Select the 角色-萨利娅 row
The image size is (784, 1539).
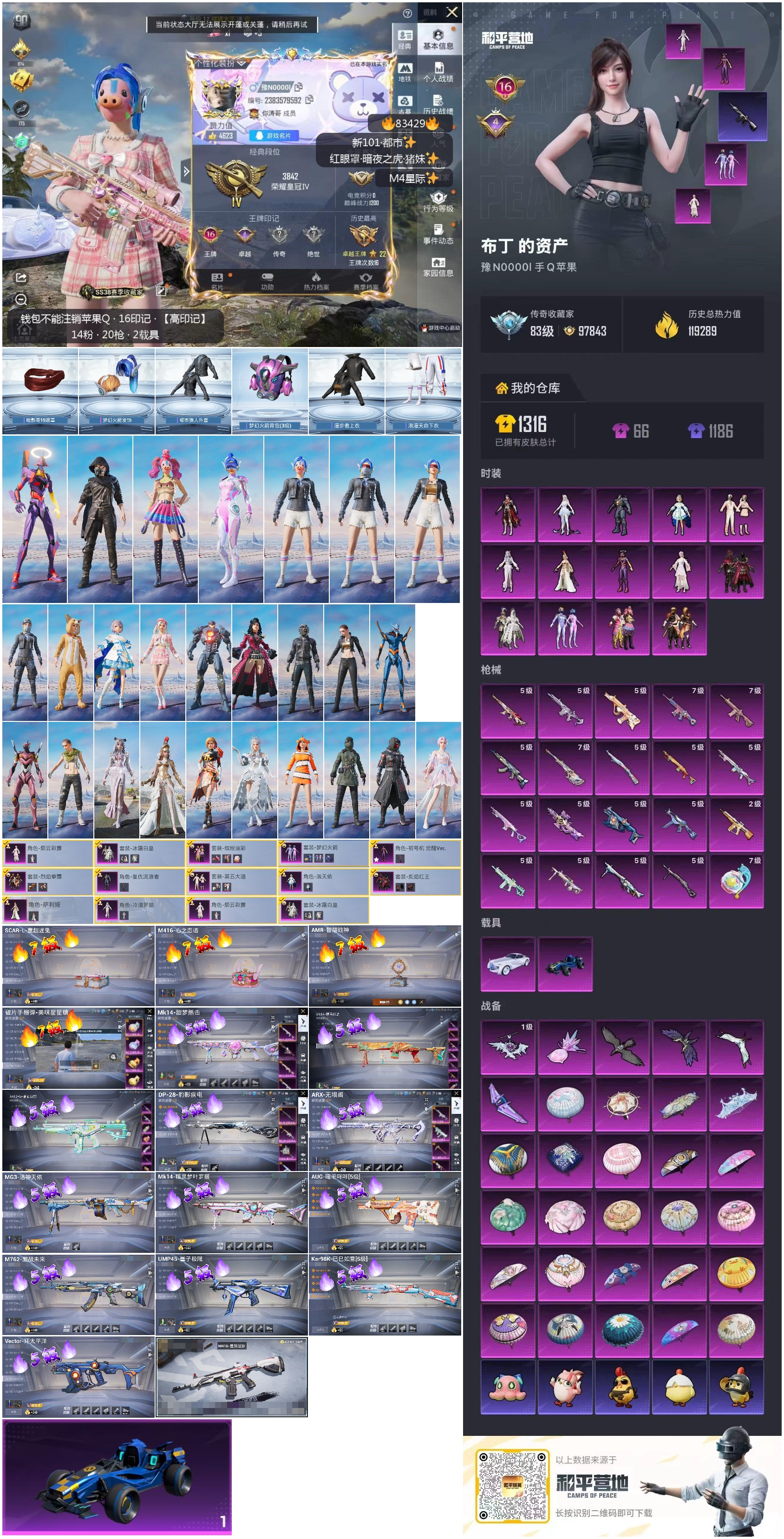[48, 910]
